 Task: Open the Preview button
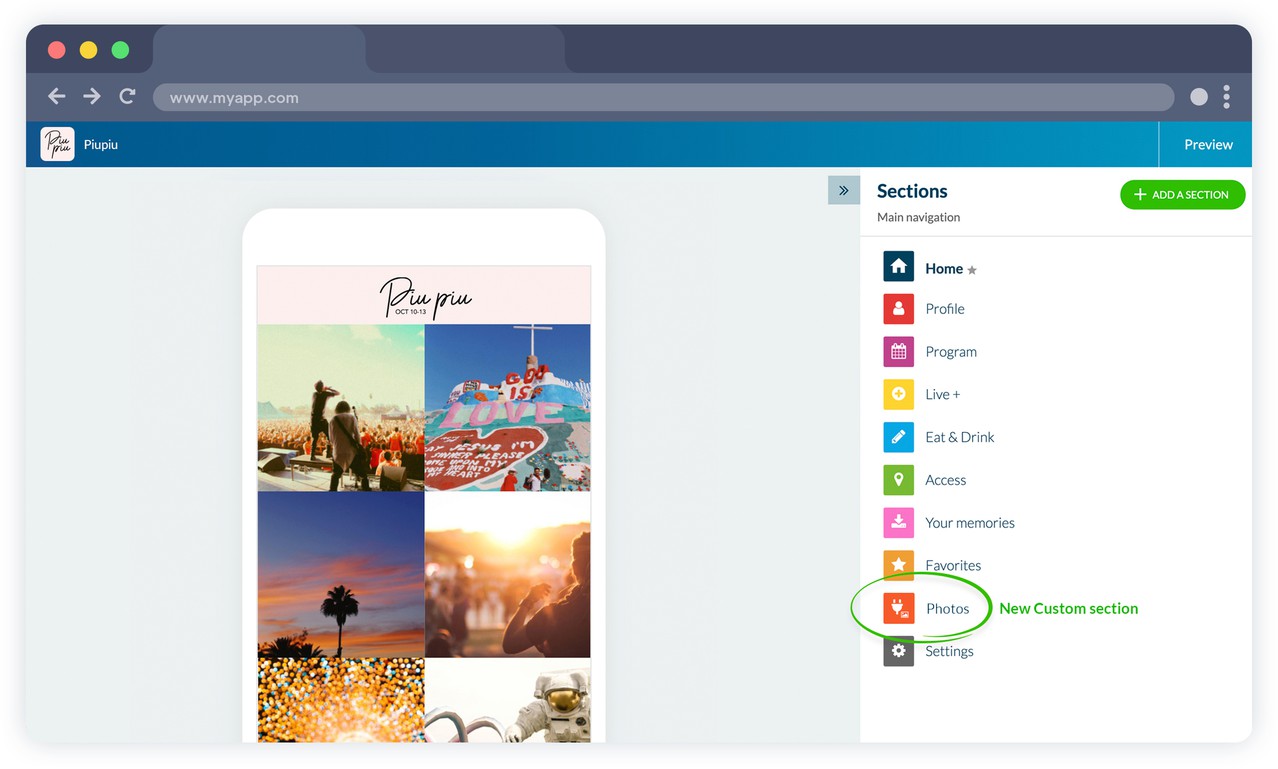click(x=1208, y=144)
